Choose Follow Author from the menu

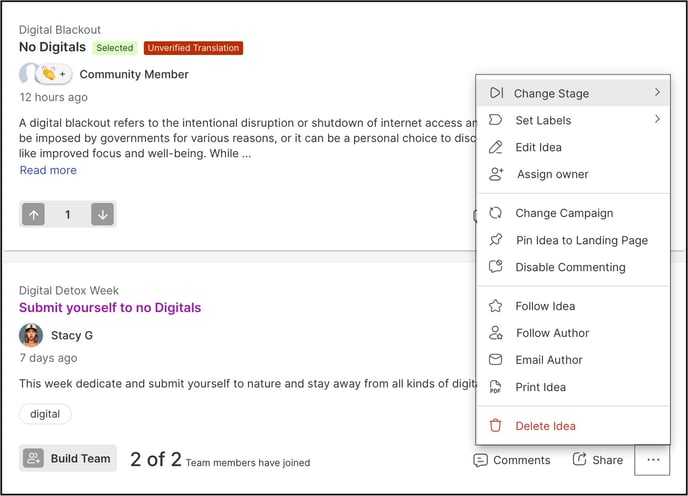click(573, 333)
